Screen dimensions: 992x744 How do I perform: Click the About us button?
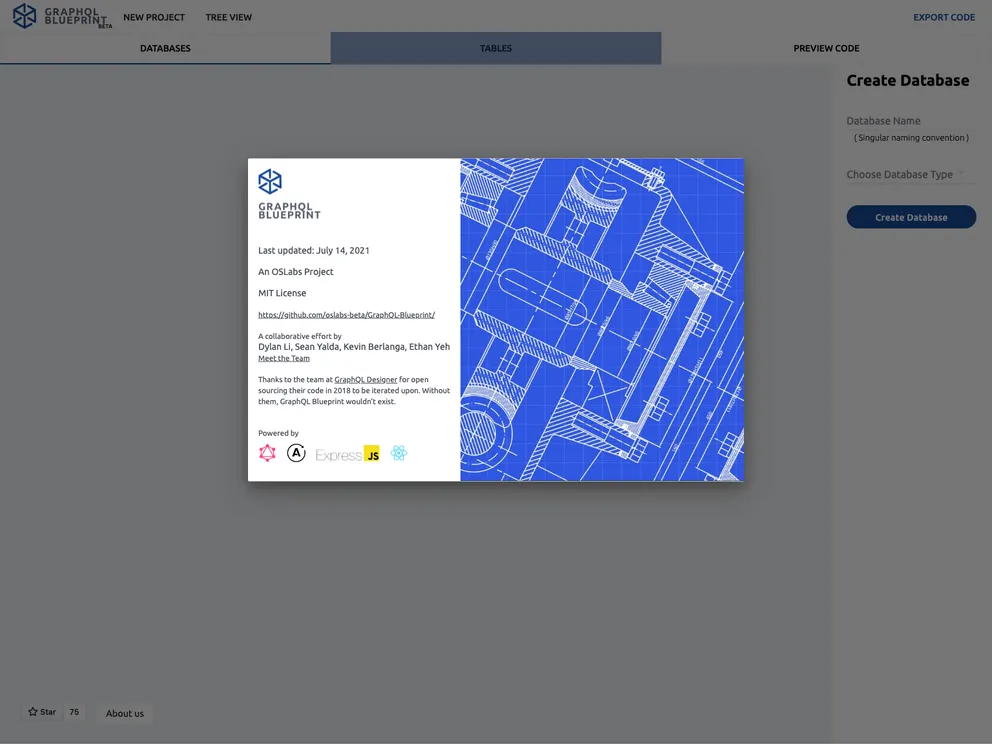pos(124,713)
